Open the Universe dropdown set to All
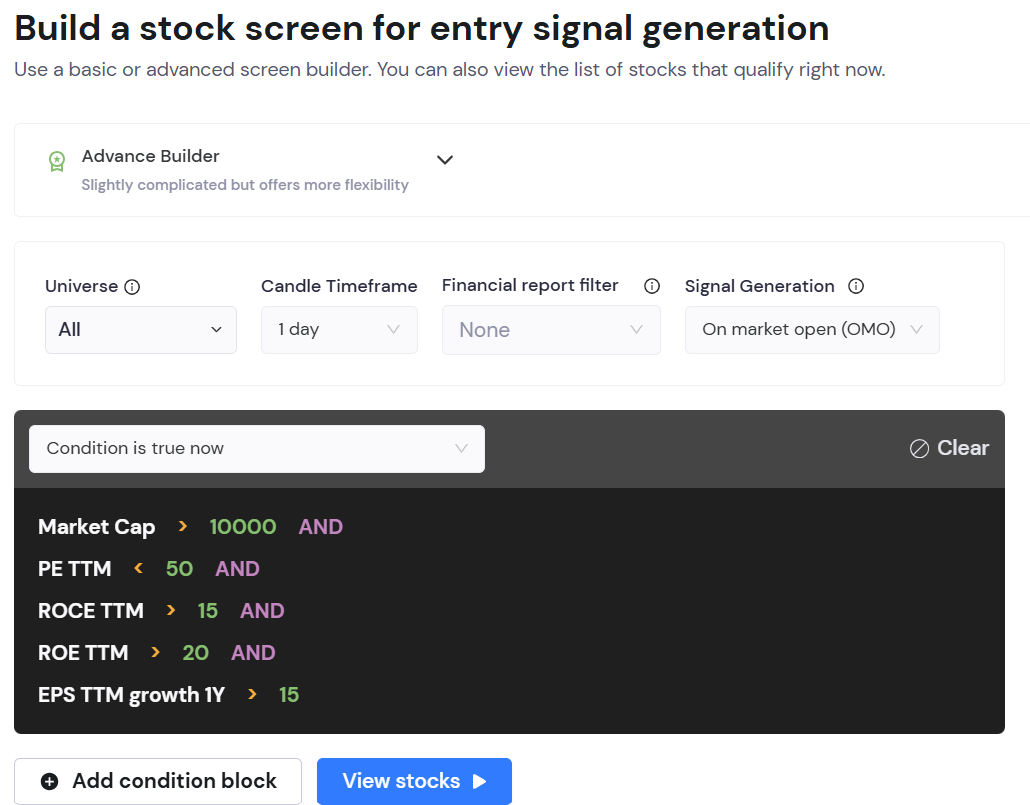The height and width of the screenshot is (805, 1030). point(141,330)
